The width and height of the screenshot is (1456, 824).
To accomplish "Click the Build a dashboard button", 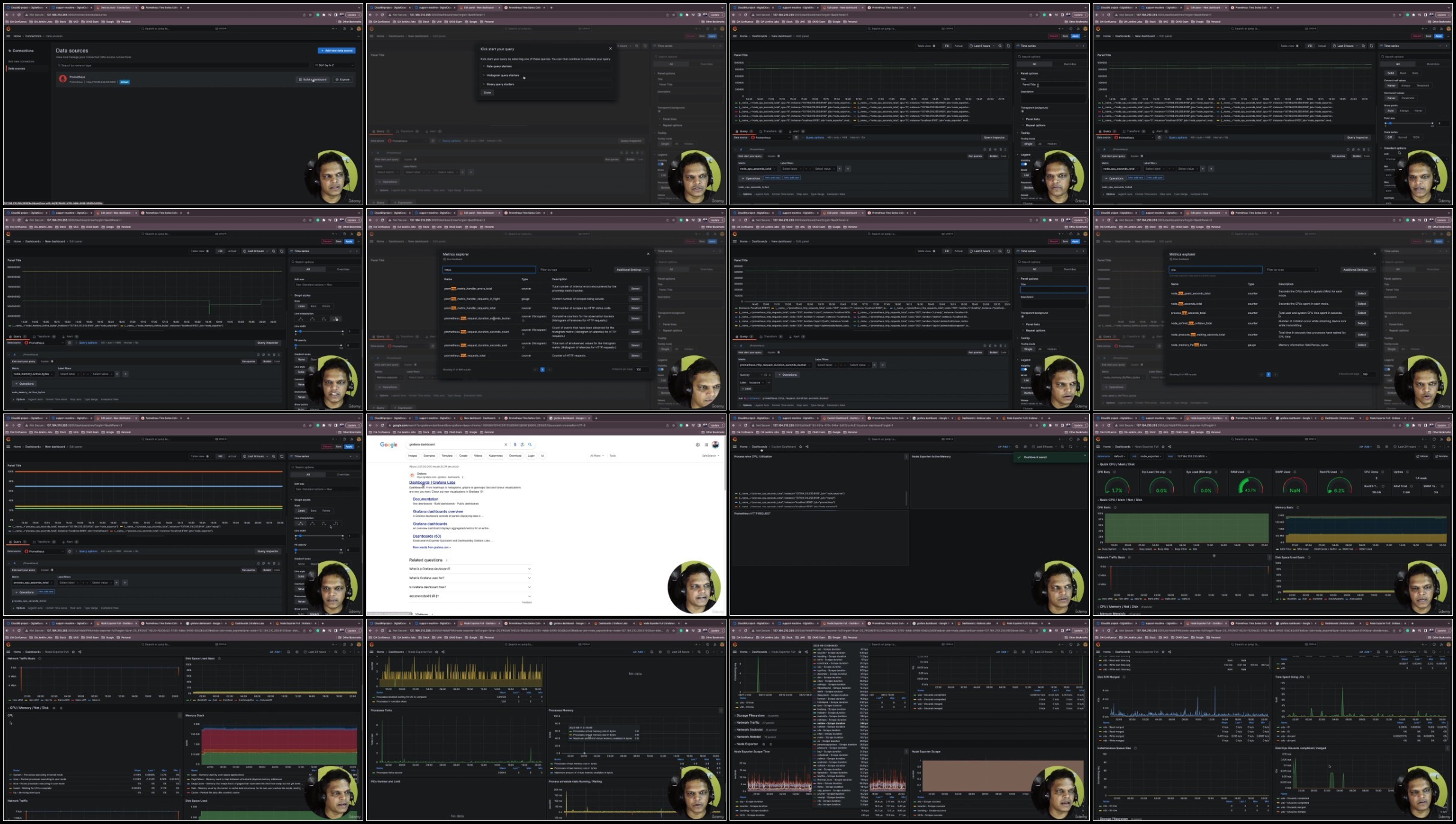I will (x=313, y=79).
